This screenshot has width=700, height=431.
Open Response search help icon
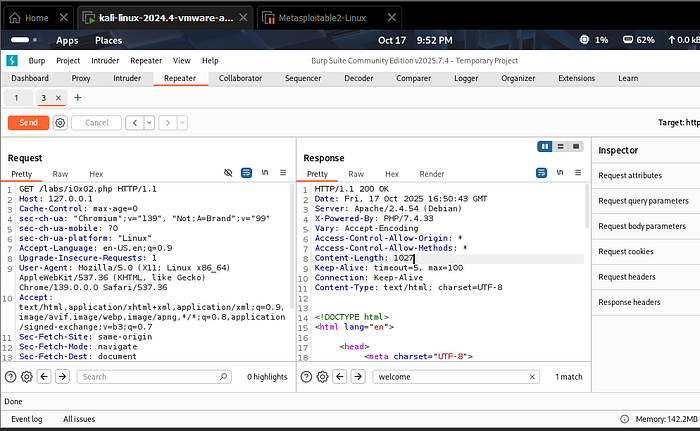[306, 377]
